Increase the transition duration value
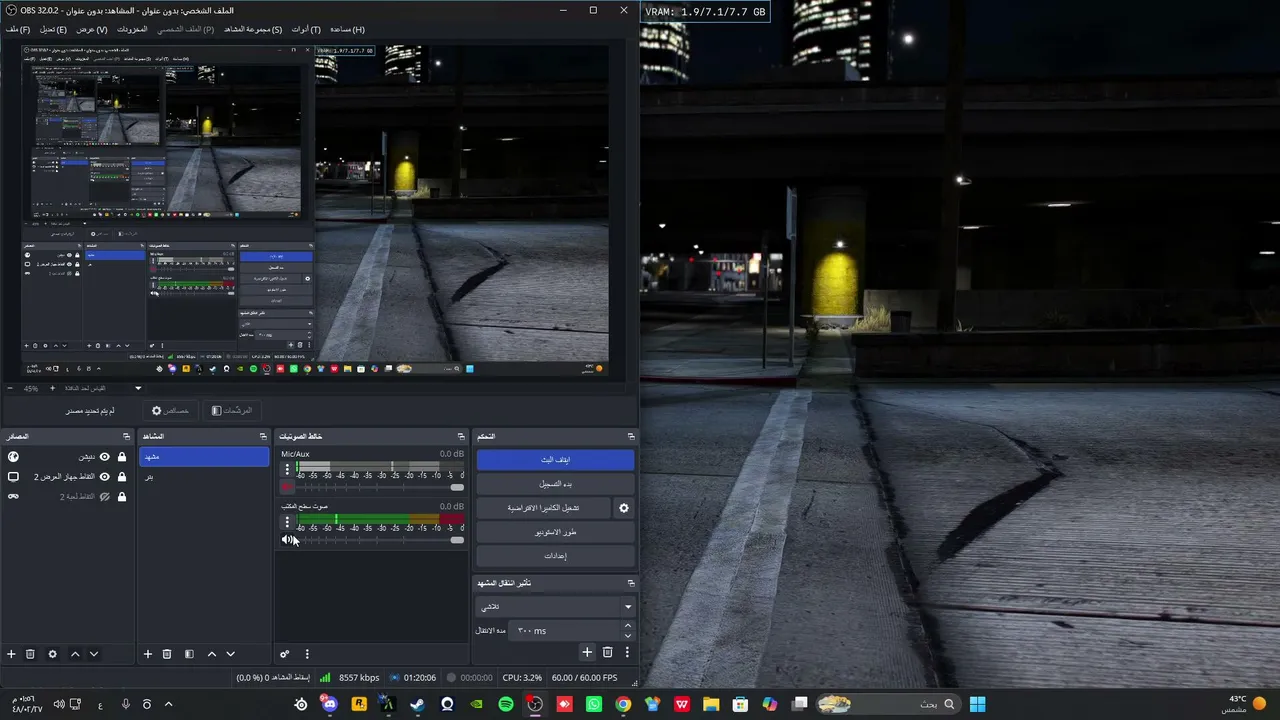Image resolution: width=1280 pixels, height=720 pixels. pyautogui.click(x=628, y=626)
